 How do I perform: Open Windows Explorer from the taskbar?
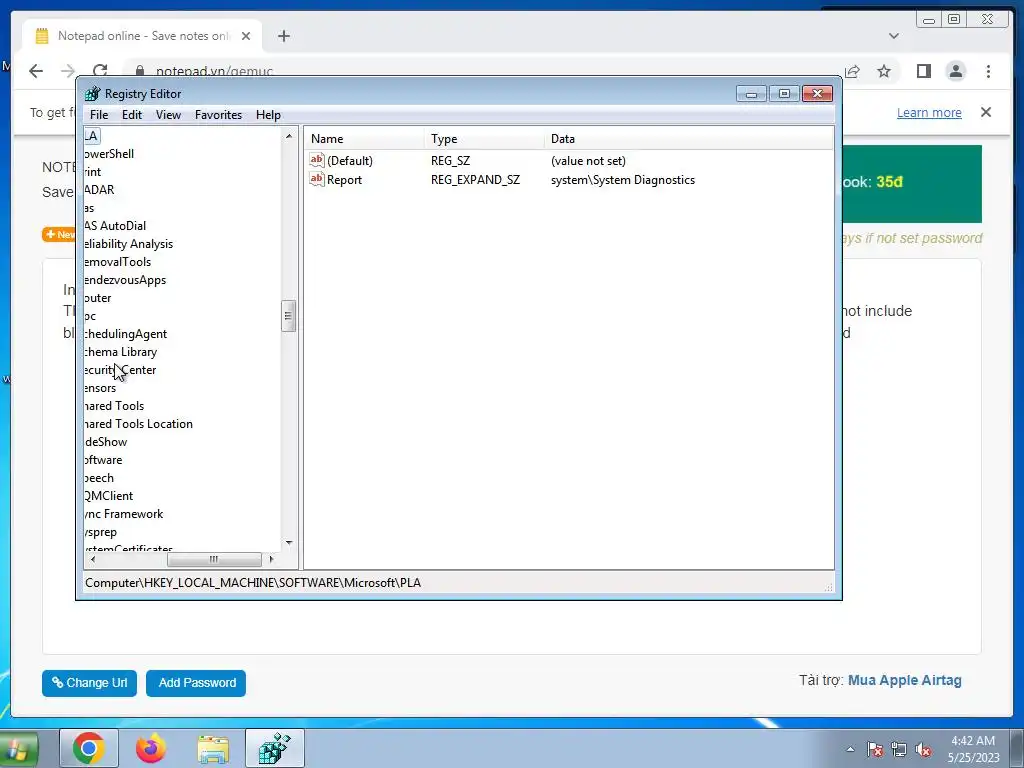point(213,748)
